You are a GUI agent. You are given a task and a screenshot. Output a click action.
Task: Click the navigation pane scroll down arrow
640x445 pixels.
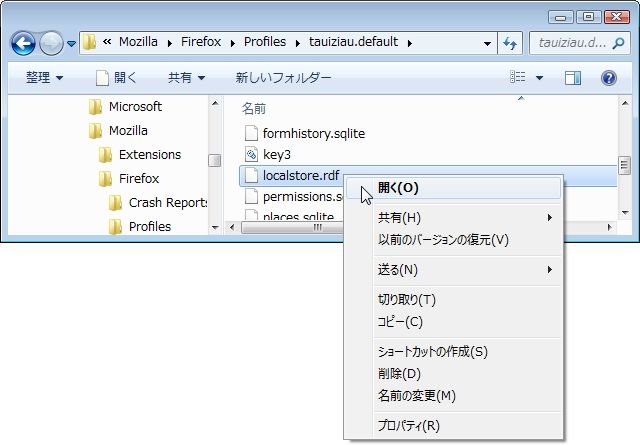(x=215, y=227)
